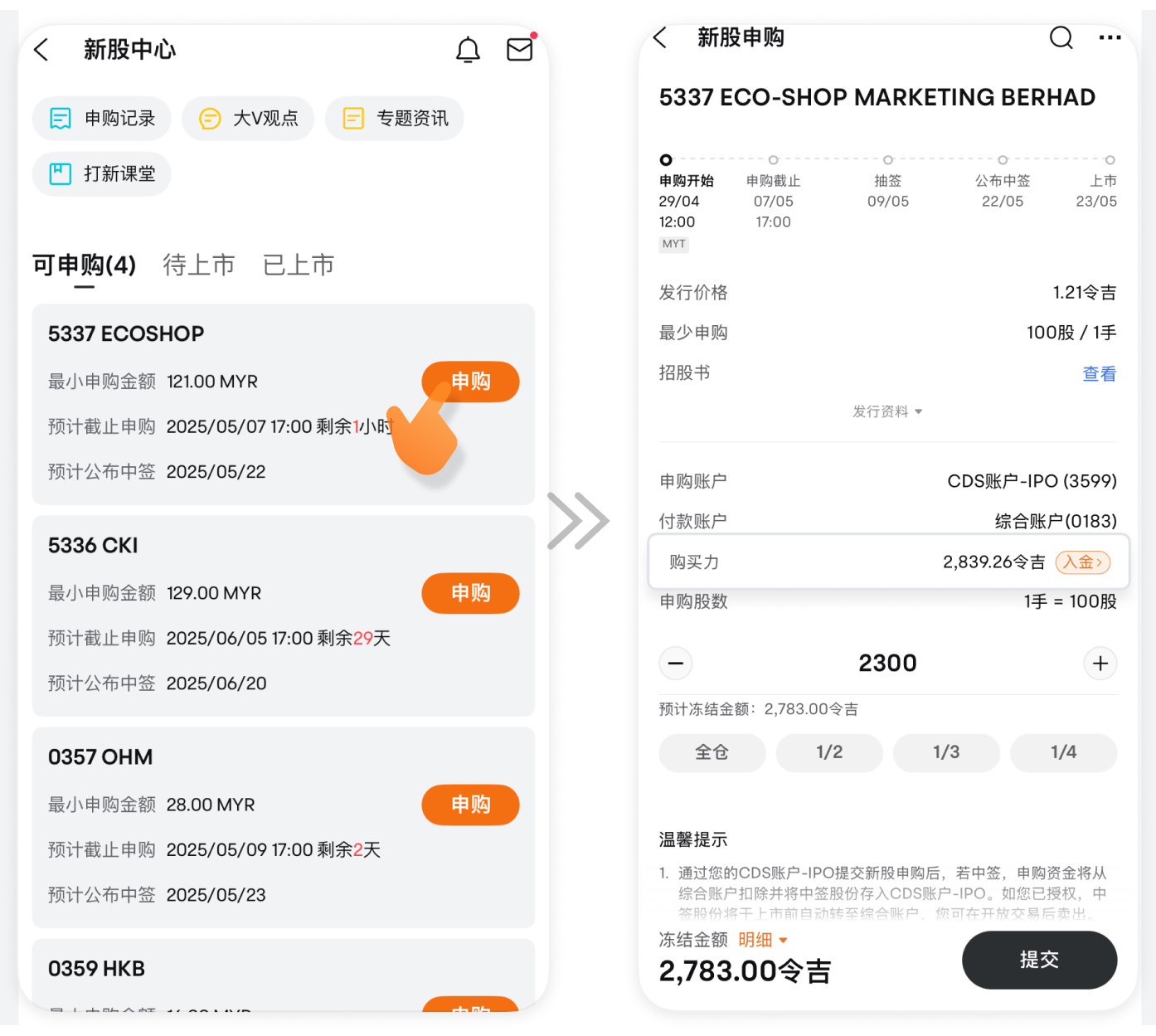The width and height of the screenshot is (1156, 1036).
Task: Tap MYT timezone tag
Action: point(674,244)
